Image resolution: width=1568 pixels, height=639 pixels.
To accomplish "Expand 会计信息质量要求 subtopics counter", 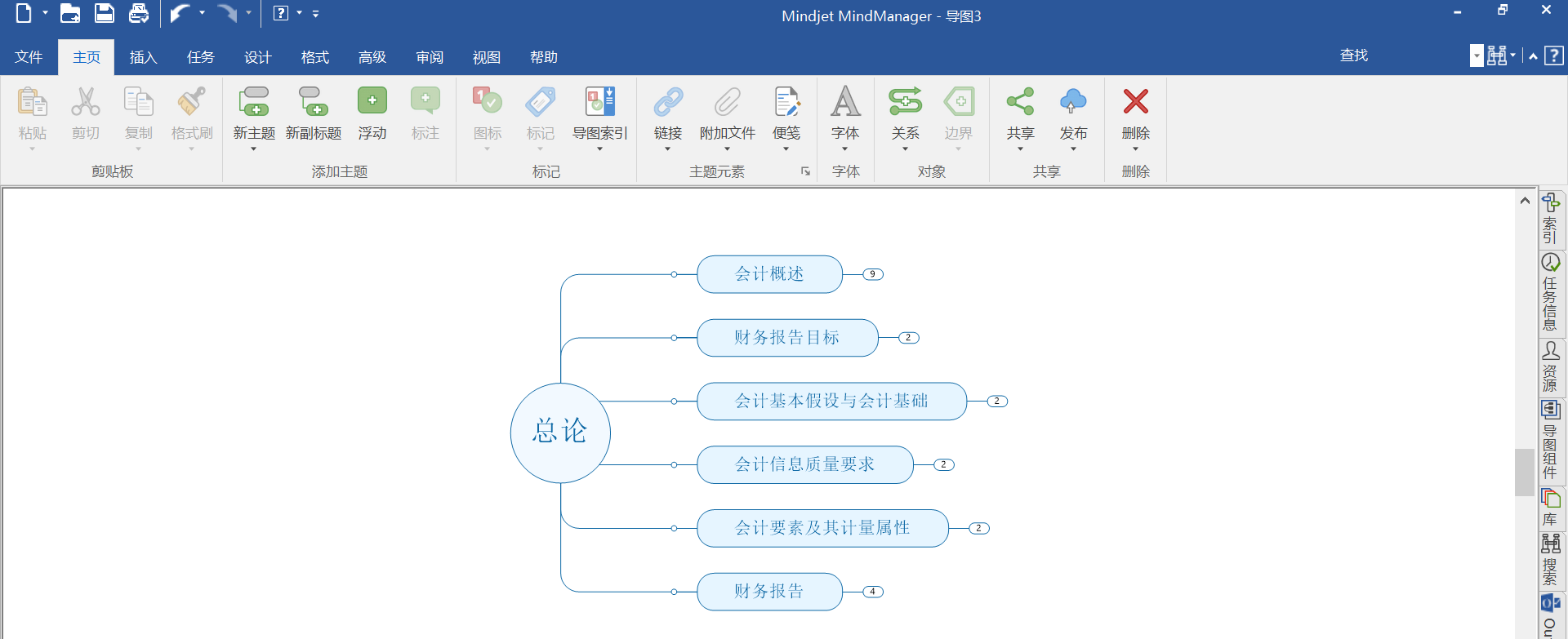I will (944, 464).
